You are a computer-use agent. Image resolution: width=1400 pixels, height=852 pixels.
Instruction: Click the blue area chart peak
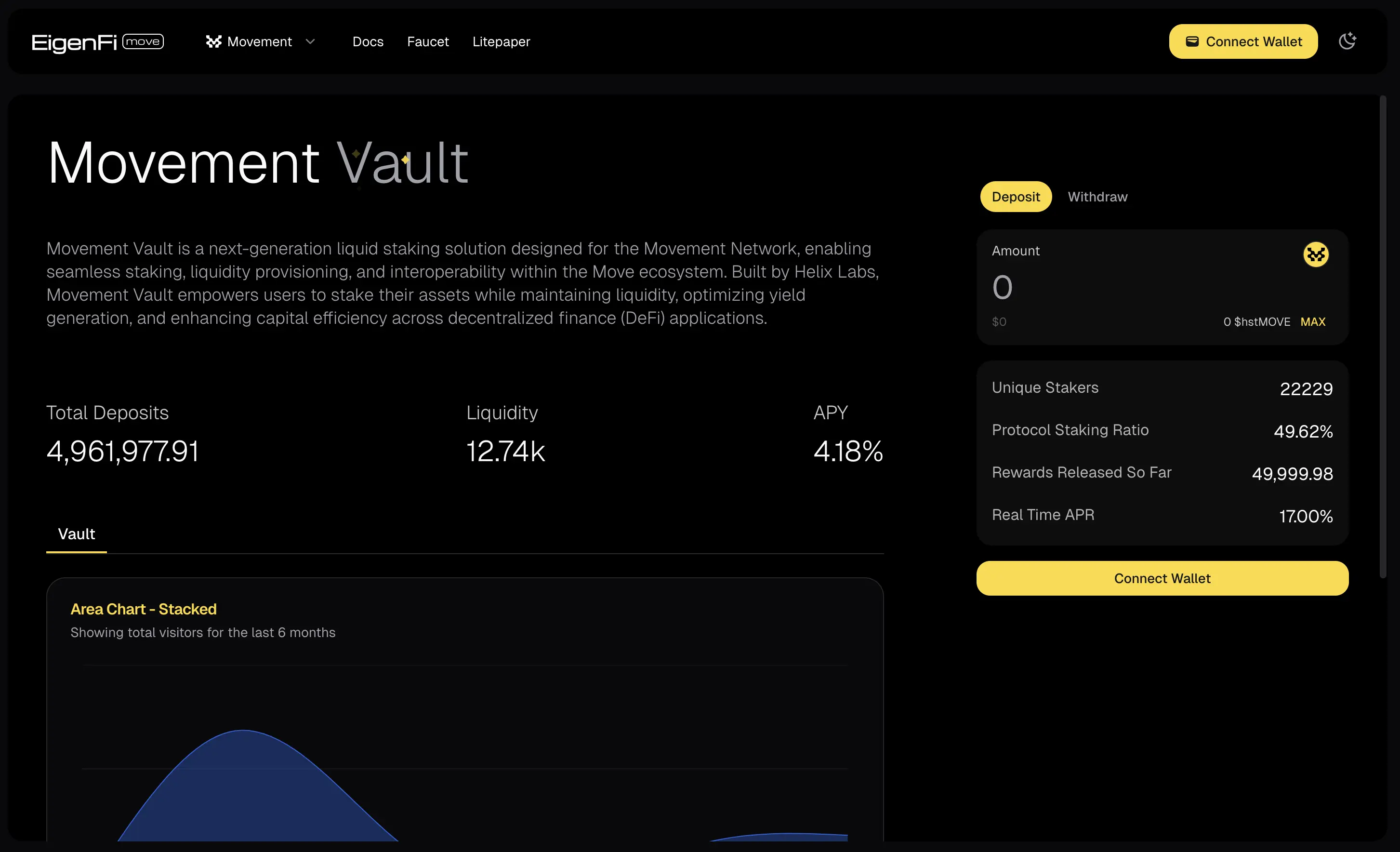click(243, 731)
